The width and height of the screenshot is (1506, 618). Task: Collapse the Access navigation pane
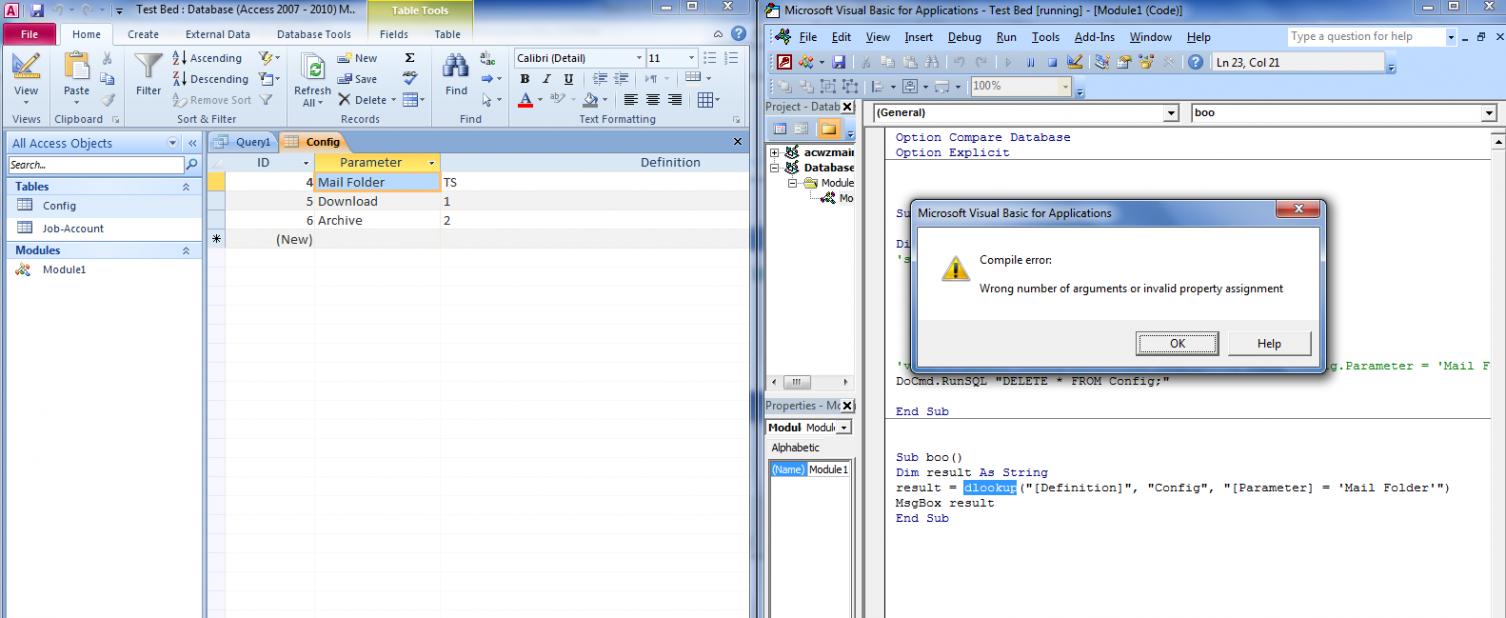(193, 143)
